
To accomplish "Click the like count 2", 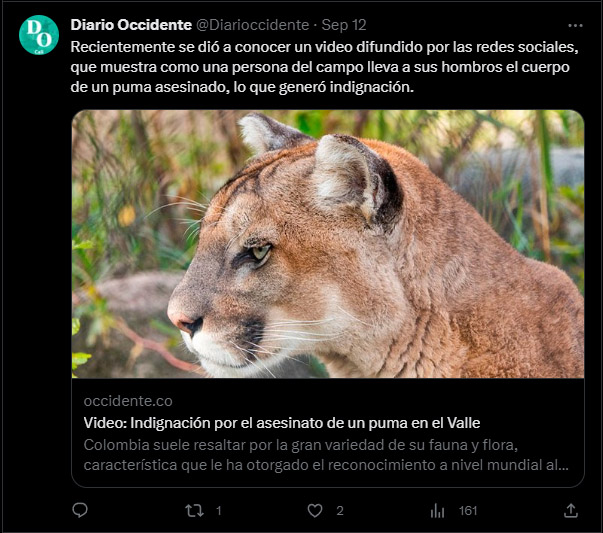I will pos(340,511).
